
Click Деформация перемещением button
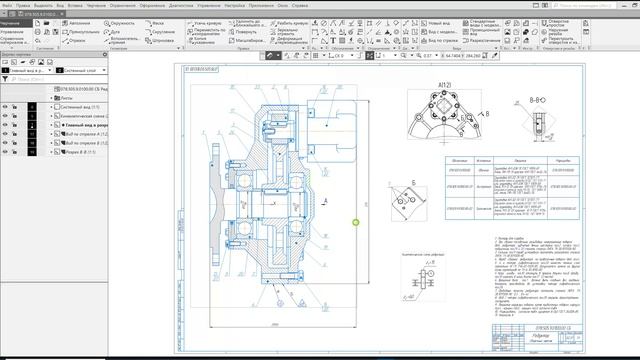(289, 41)
